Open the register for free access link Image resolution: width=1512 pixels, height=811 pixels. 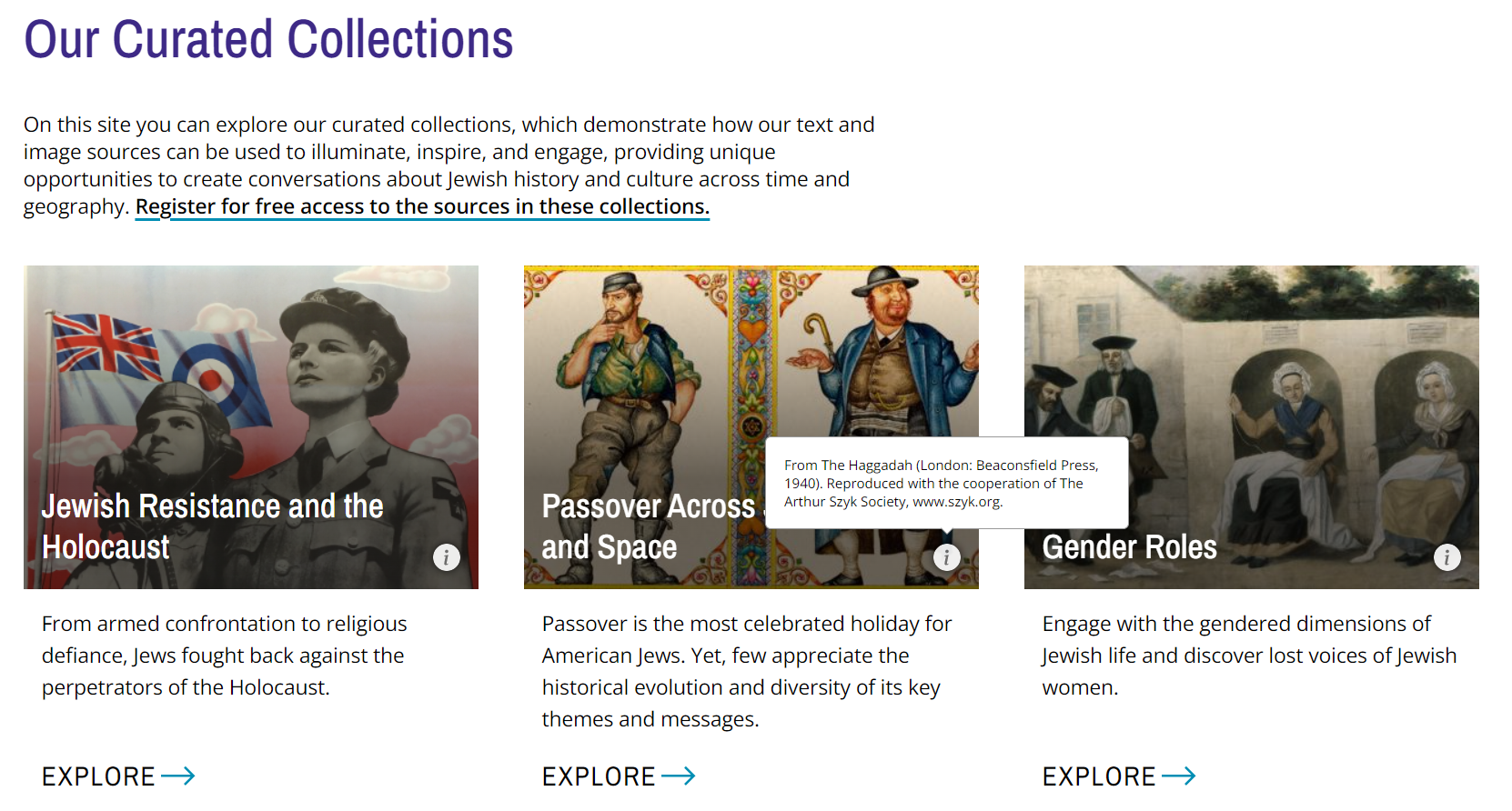click(x=422, y=207)
